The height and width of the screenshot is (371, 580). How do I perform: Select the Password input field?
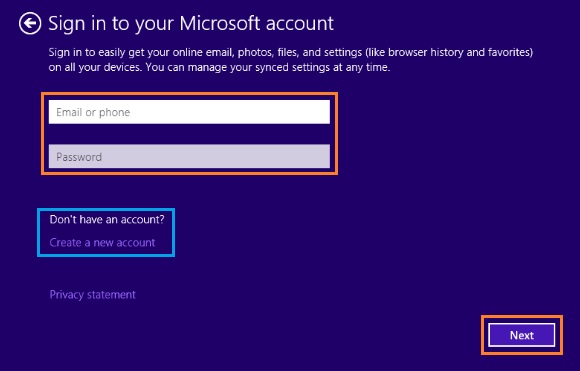point(189,156)
